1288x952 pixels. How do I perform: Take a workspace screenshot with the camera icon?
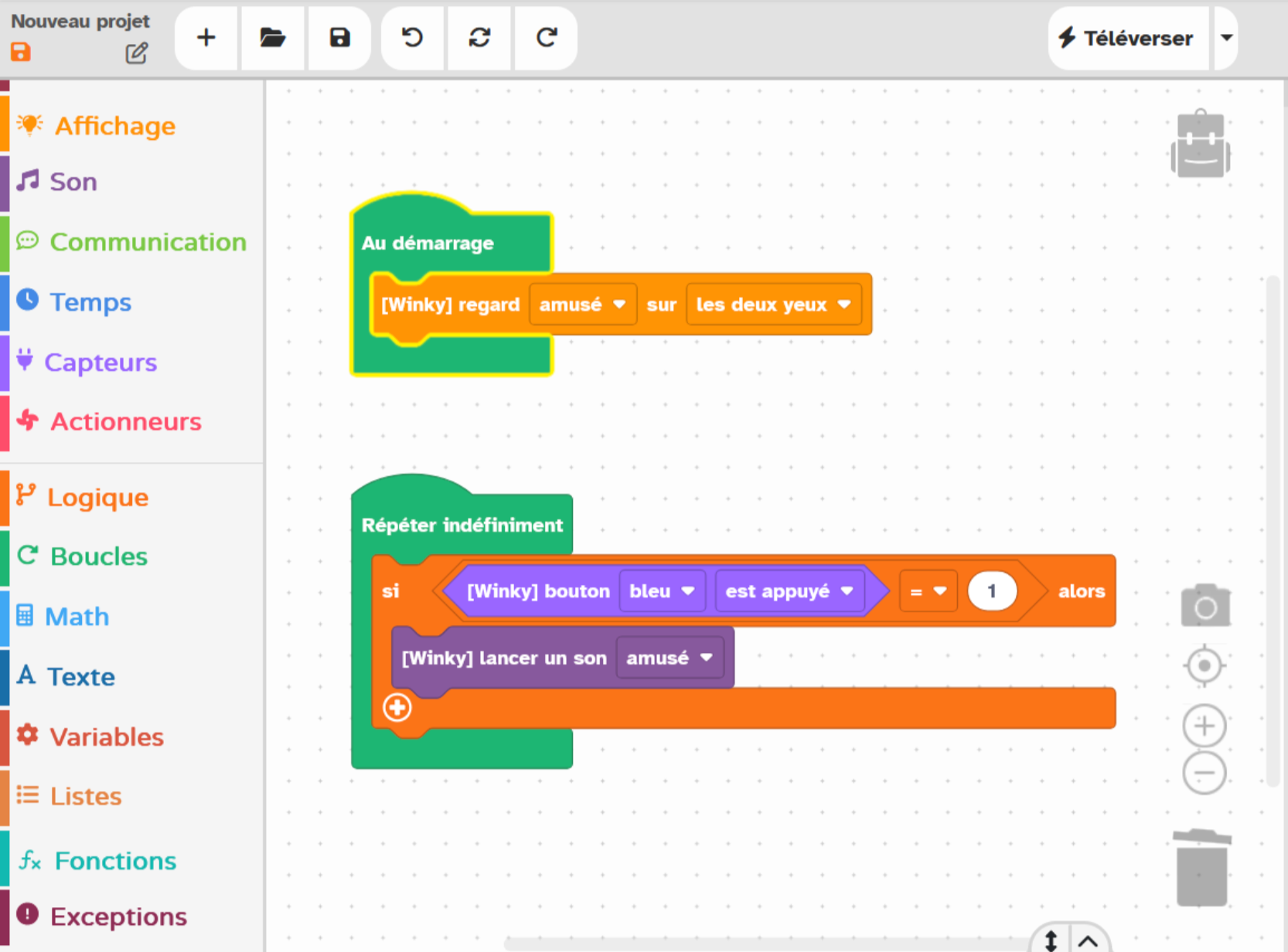(1205, 607)
